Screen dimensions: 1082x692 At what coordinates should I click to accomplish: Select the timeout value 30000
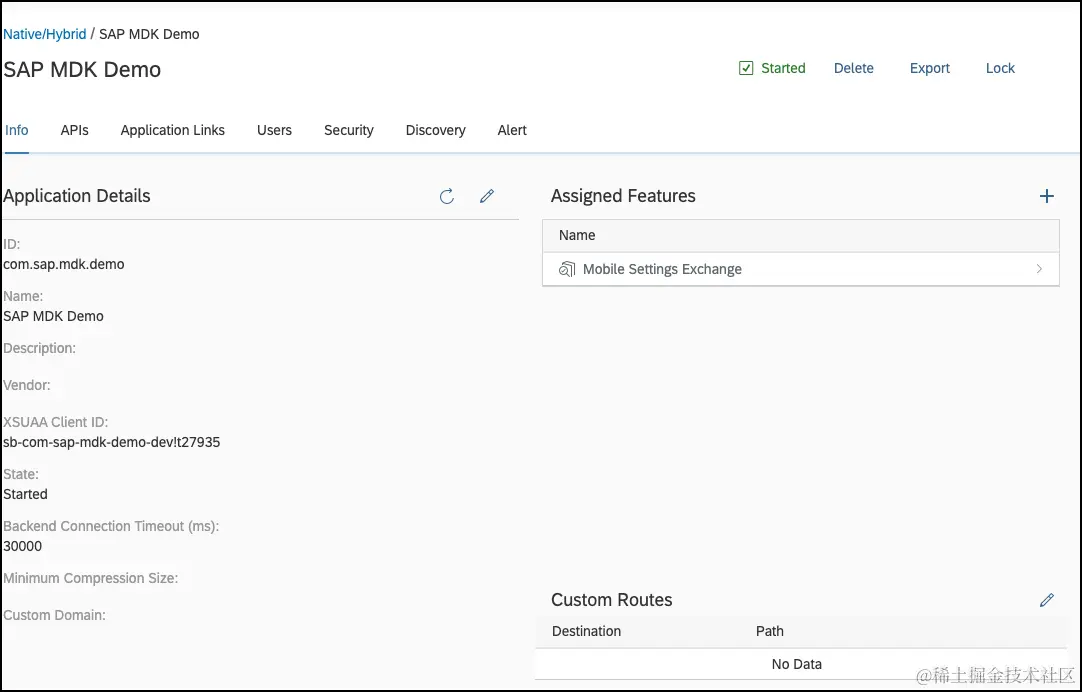point(23,546)
